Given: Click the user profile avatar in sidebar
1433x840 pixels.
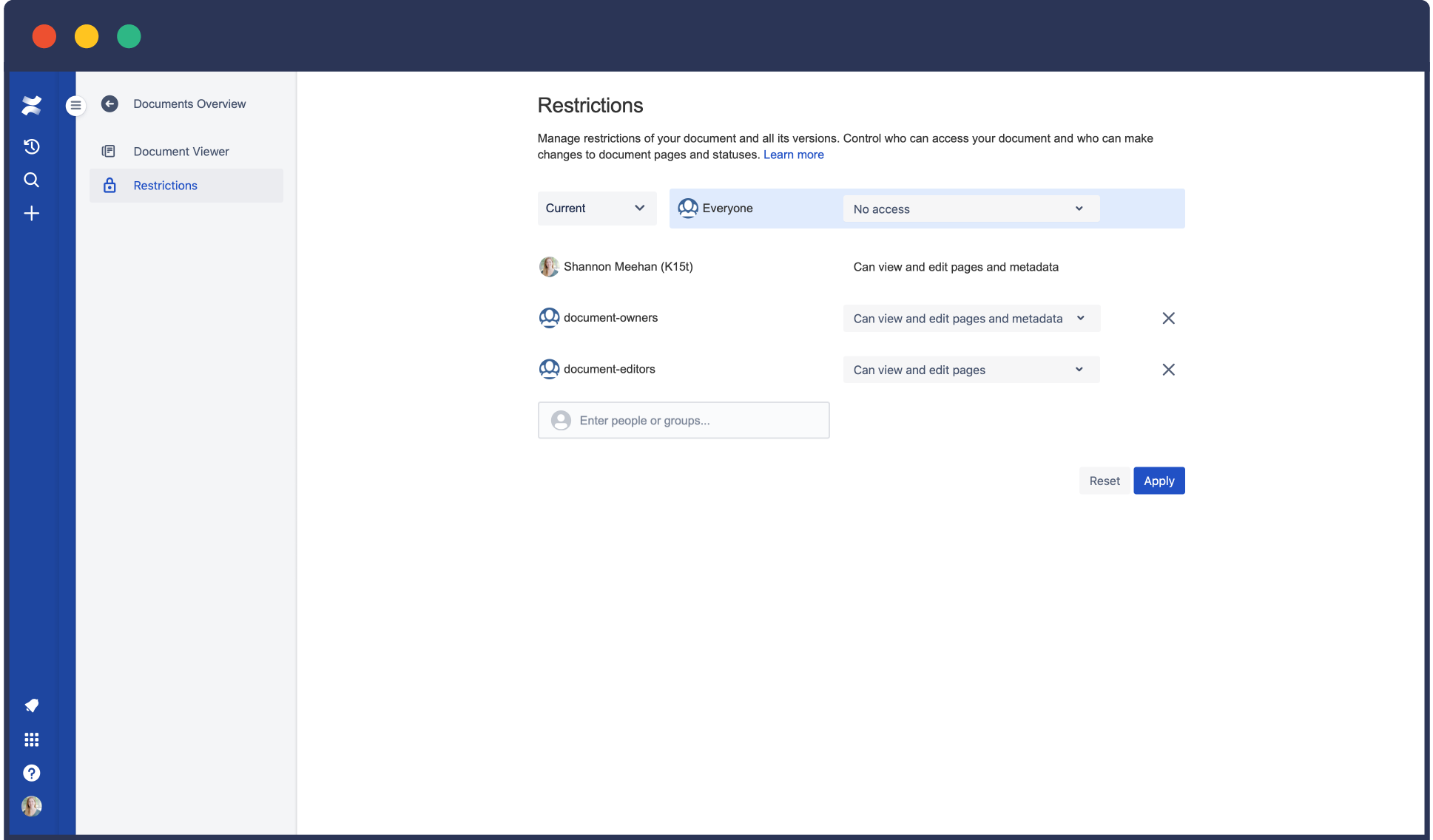Looking at the screenshot, I should [x=31, y=806].
